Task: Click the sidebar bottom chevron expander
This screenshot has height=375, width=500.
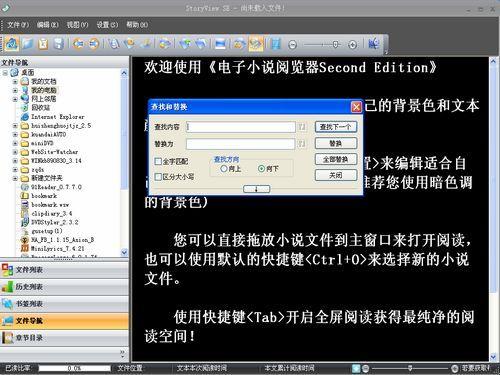Action: (122, 353)
